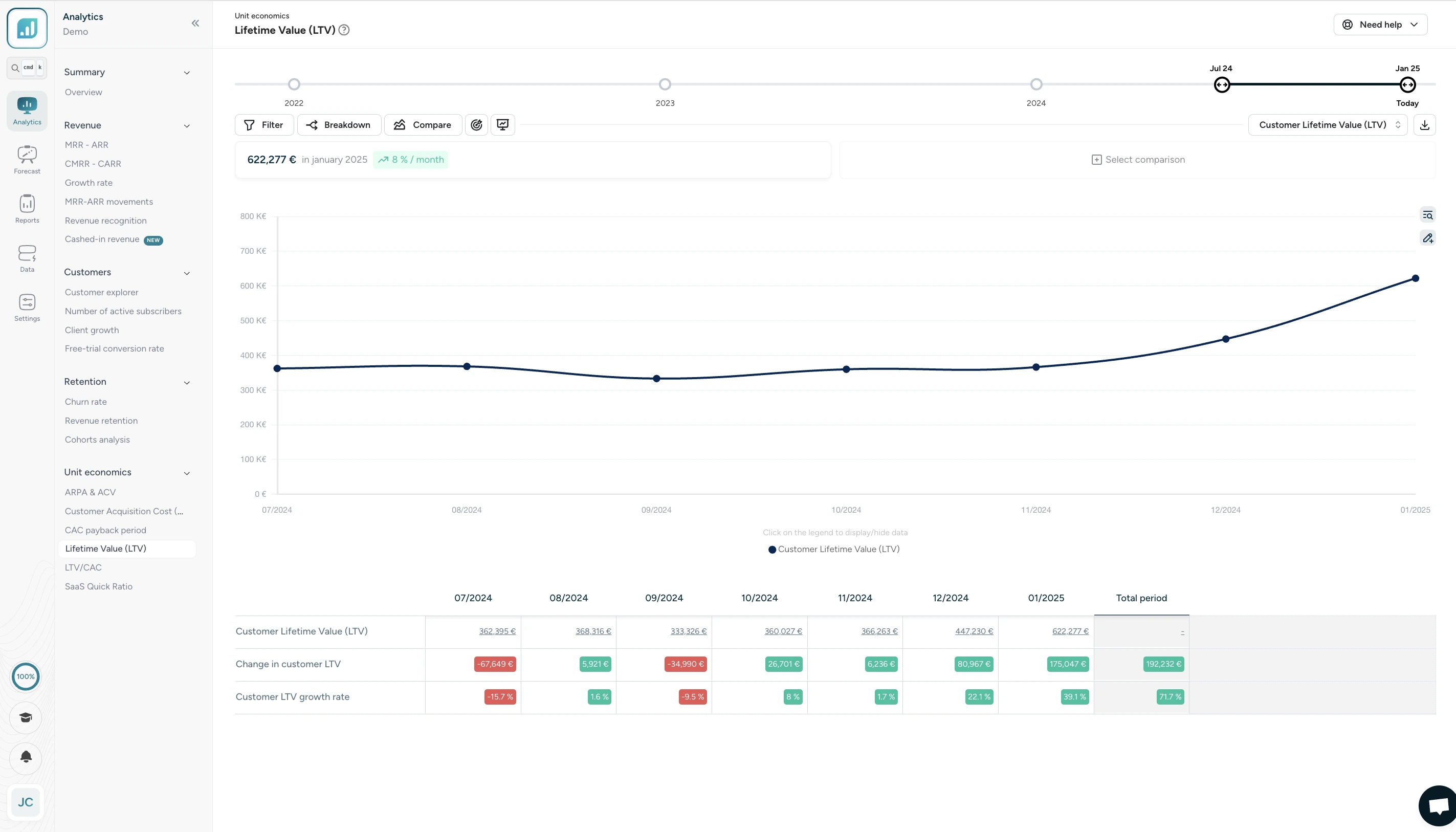This screenshot has width=1456, height=832.
Task: Click the LTV help question mark icon
Action: pos(344,30)
